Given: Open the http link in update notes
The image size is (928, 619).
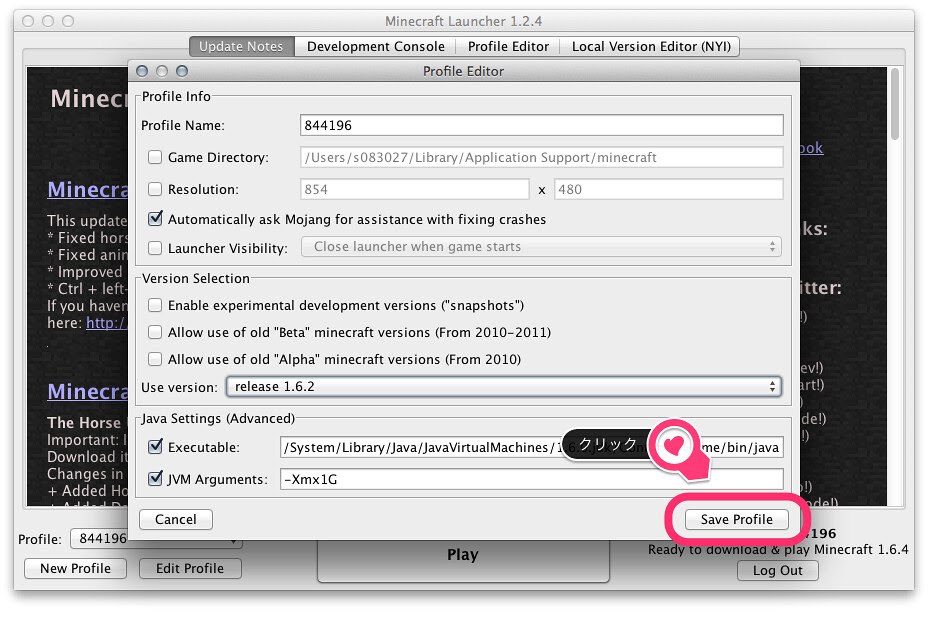Looking at the screenshot, I should point(107,323).
